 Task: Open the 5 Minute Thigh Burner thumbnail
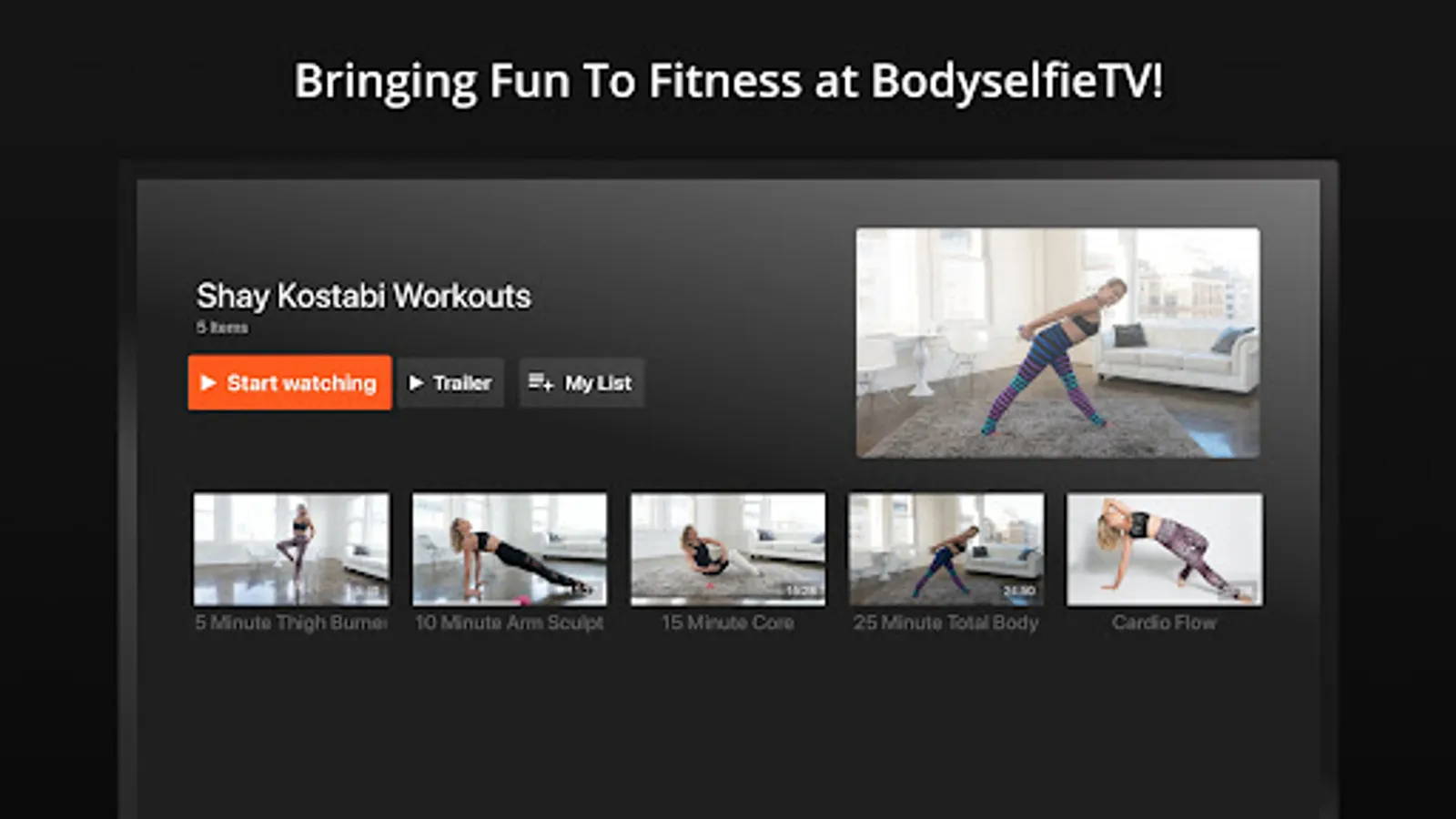coord(291,550)
